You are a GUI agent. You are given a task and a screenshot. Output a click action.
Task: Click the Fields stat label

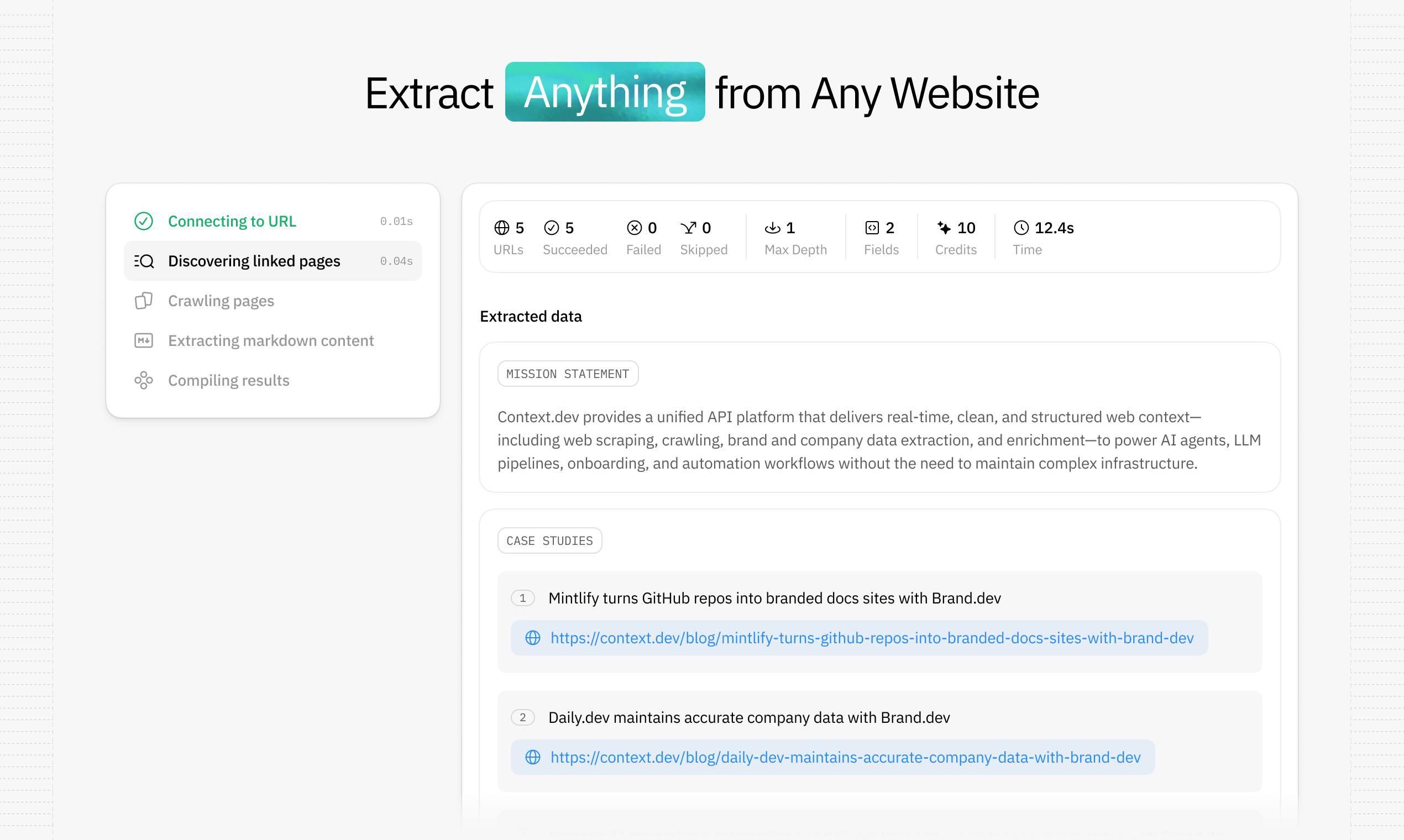[x=881, y=250]
